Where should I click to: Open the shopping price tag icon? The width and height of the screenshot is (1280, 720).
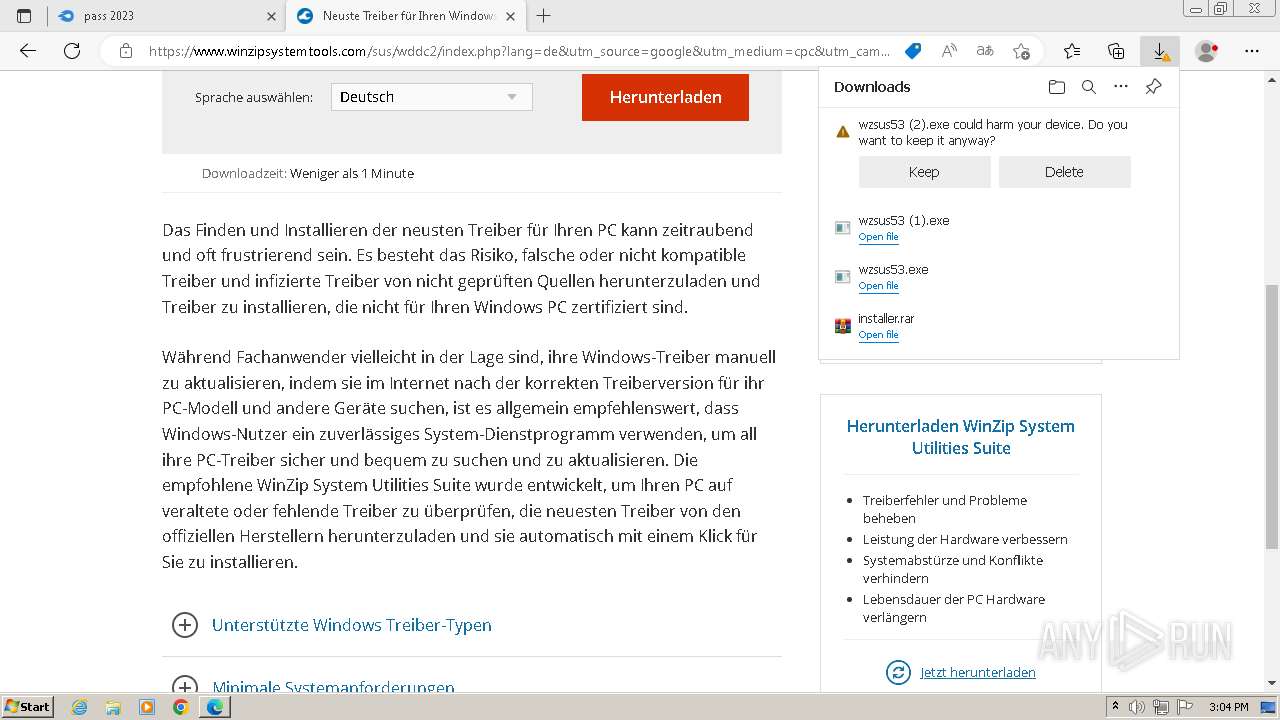(x=912, y=51)
